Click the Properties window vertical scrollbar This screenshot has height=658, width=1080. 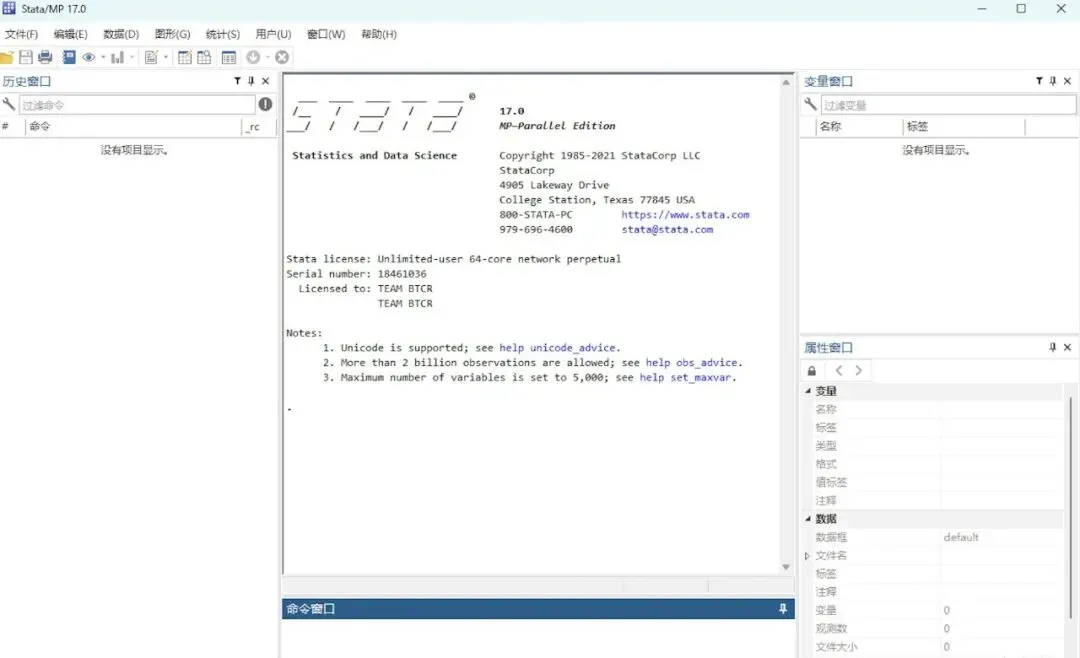(x=1070, y=506)
